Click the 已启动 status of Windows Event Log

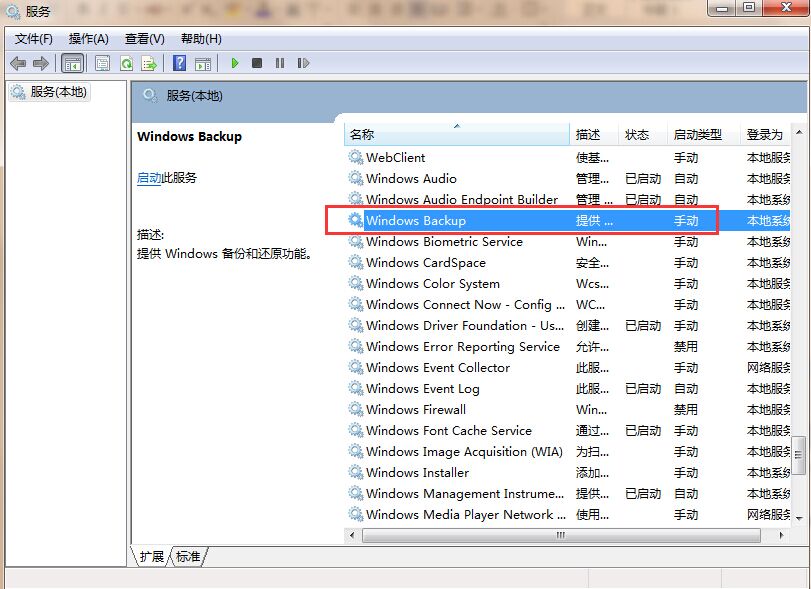click(643, 389)
